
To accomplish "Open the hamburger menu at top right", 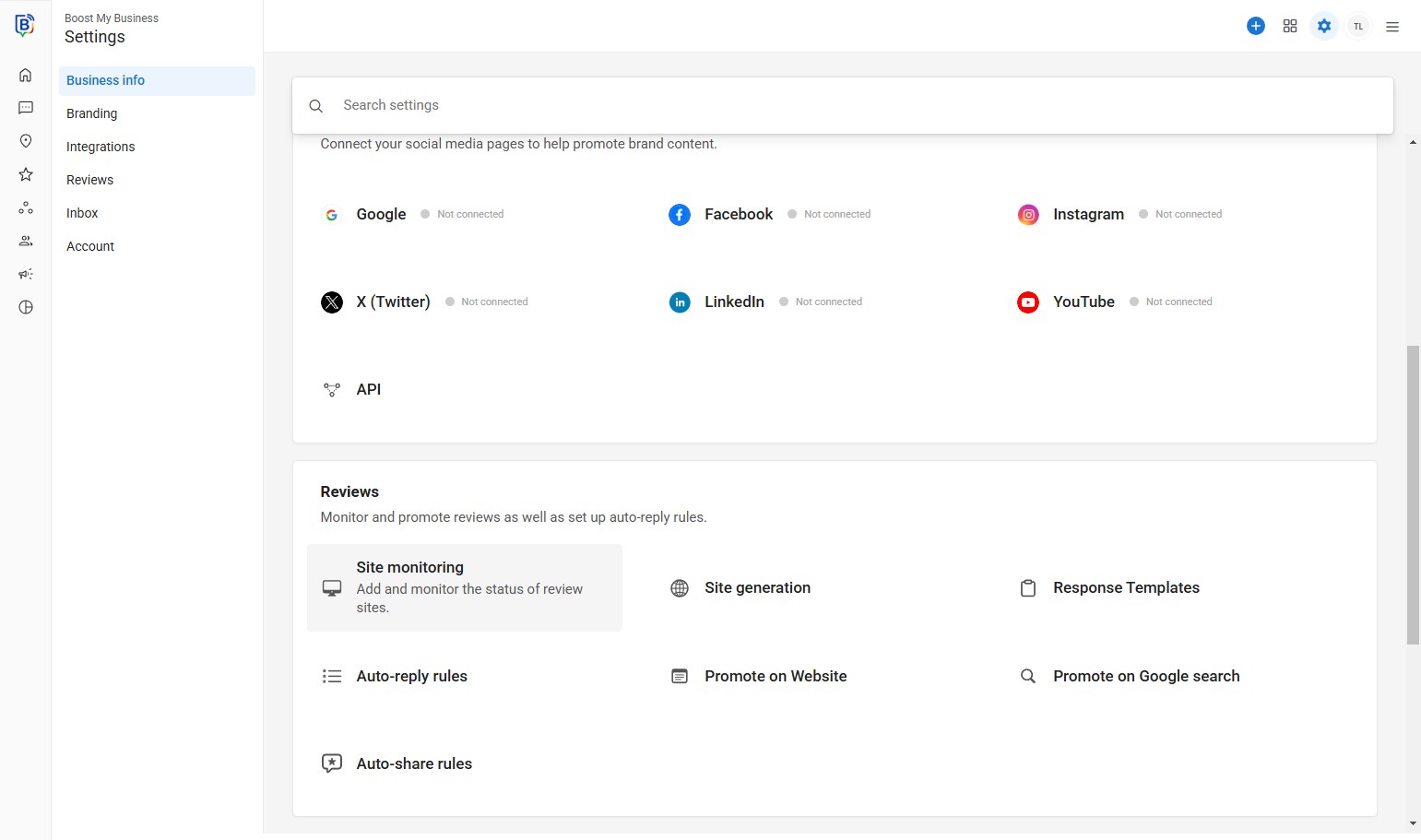I will (1391, 27).
